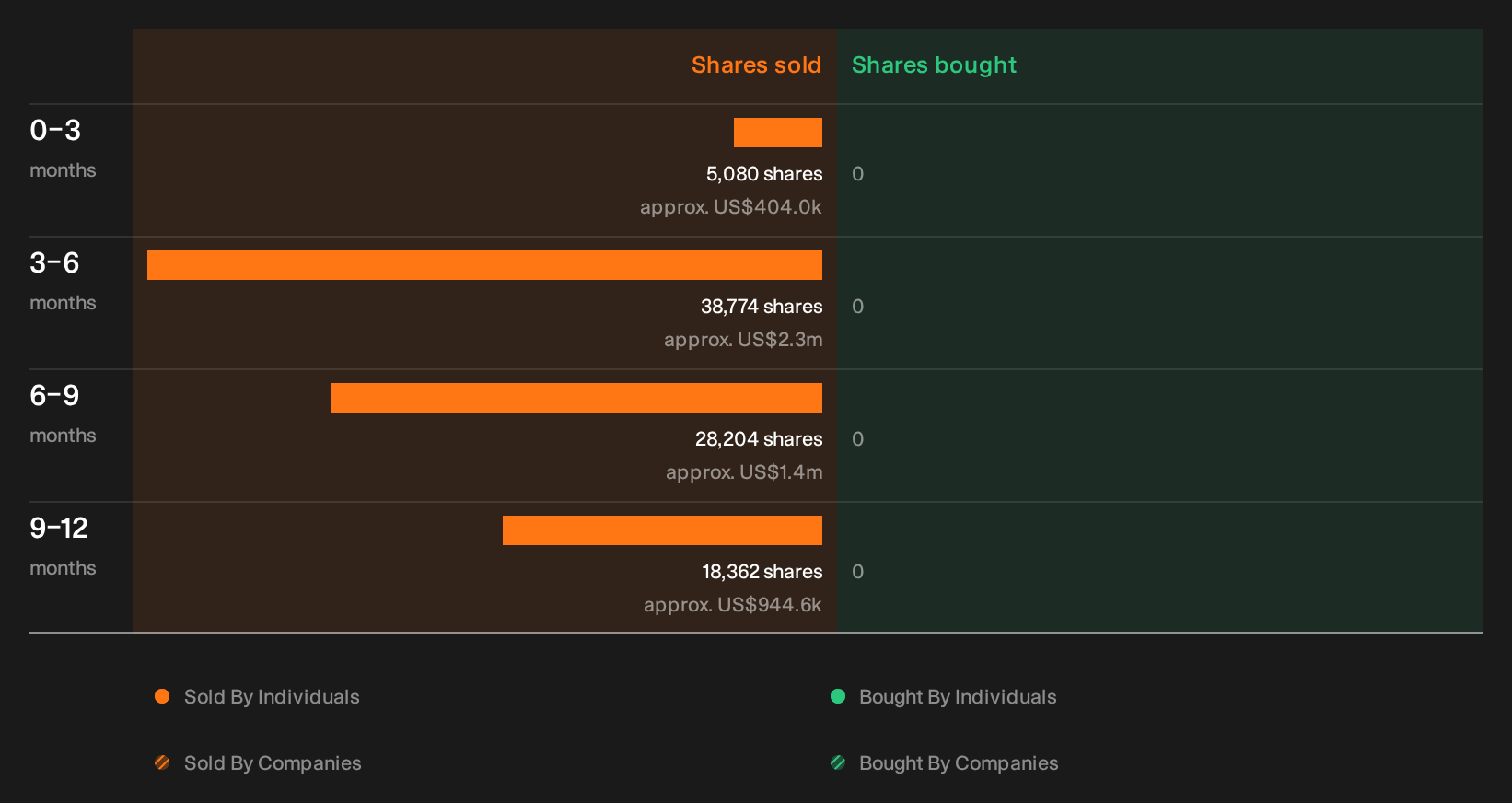Click the approx. US$404.0k amount
1512x803 pixels.
(731, 207)
